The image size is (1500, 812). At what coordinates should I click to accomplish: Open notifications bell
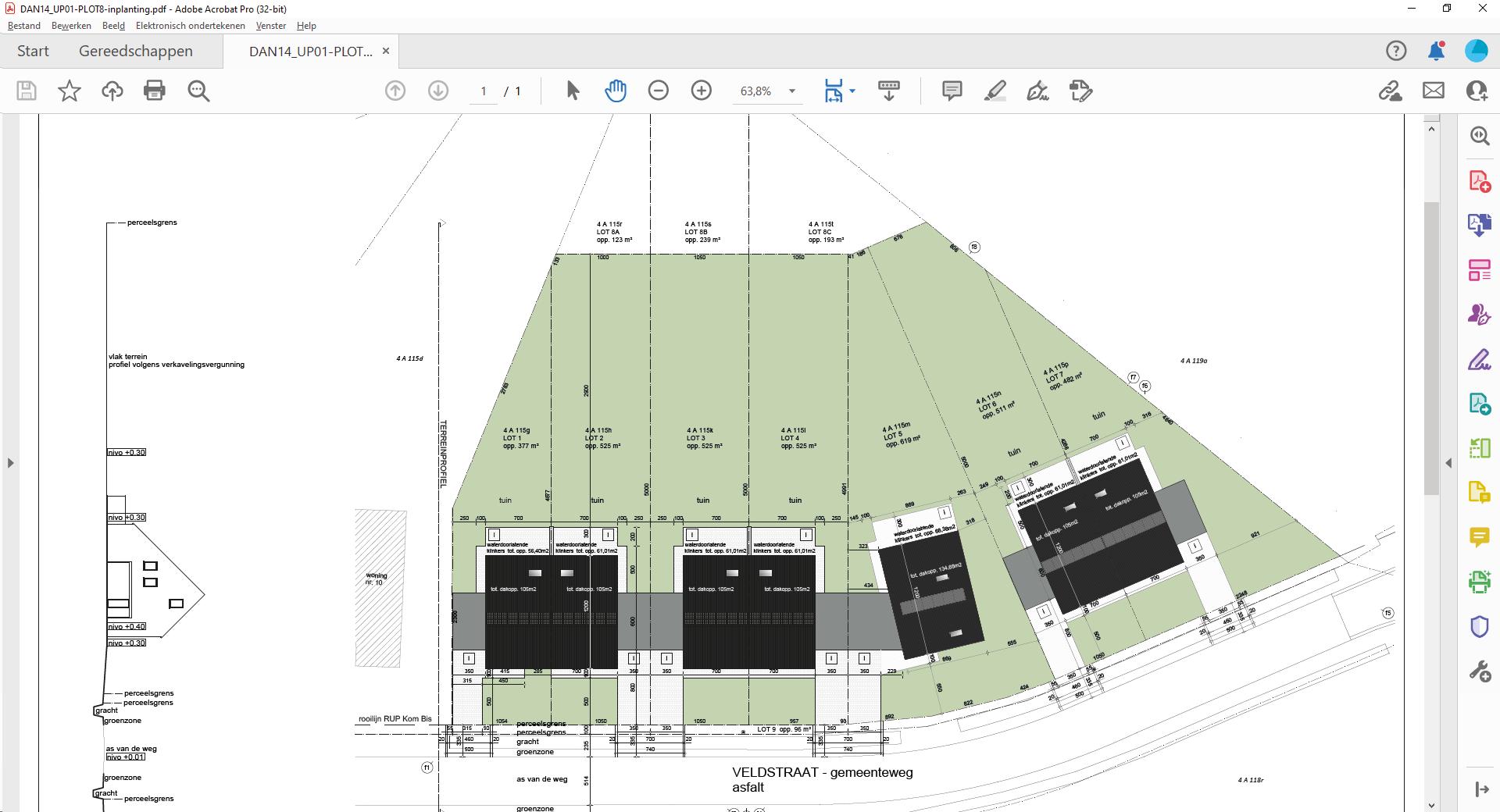pos(1436,51)
